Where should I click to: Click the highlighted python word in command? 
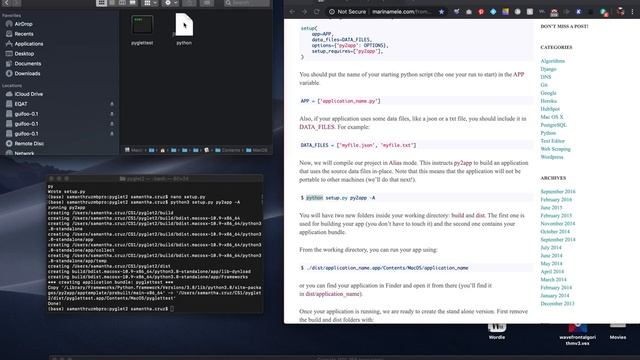tap(314, 198)
